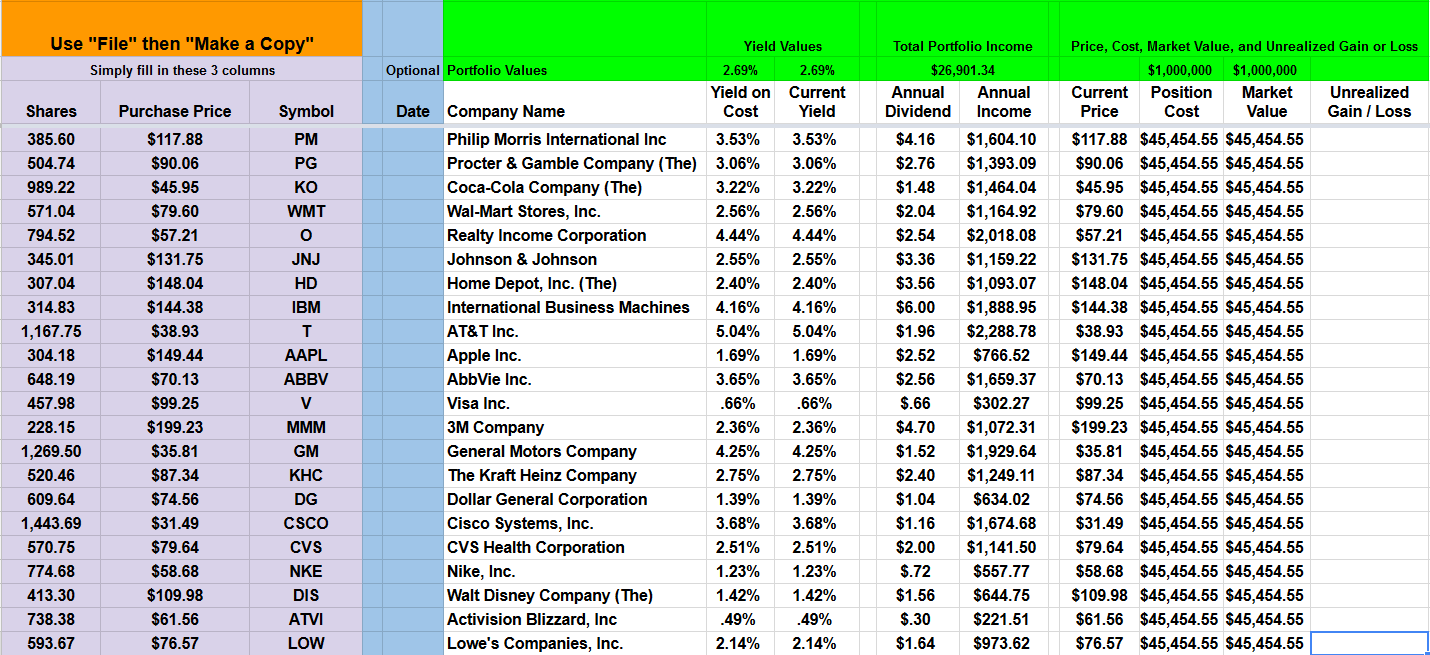Select the Unrealized Gain / Loss header
The image size is (1430, 655).
1368,101
